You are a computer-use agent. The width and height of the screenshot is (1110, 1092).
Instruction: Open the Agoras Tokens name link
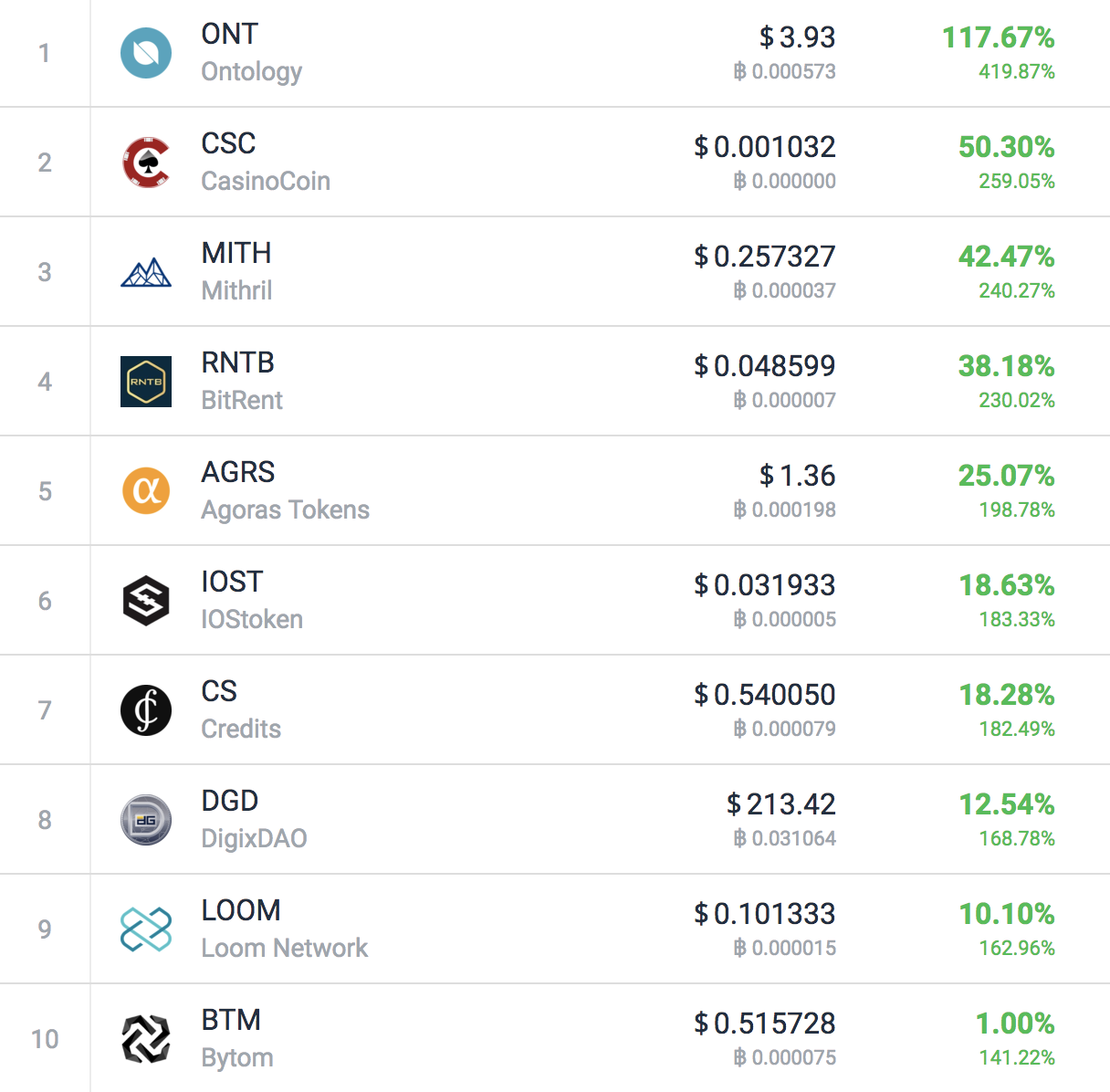(286, 509)
